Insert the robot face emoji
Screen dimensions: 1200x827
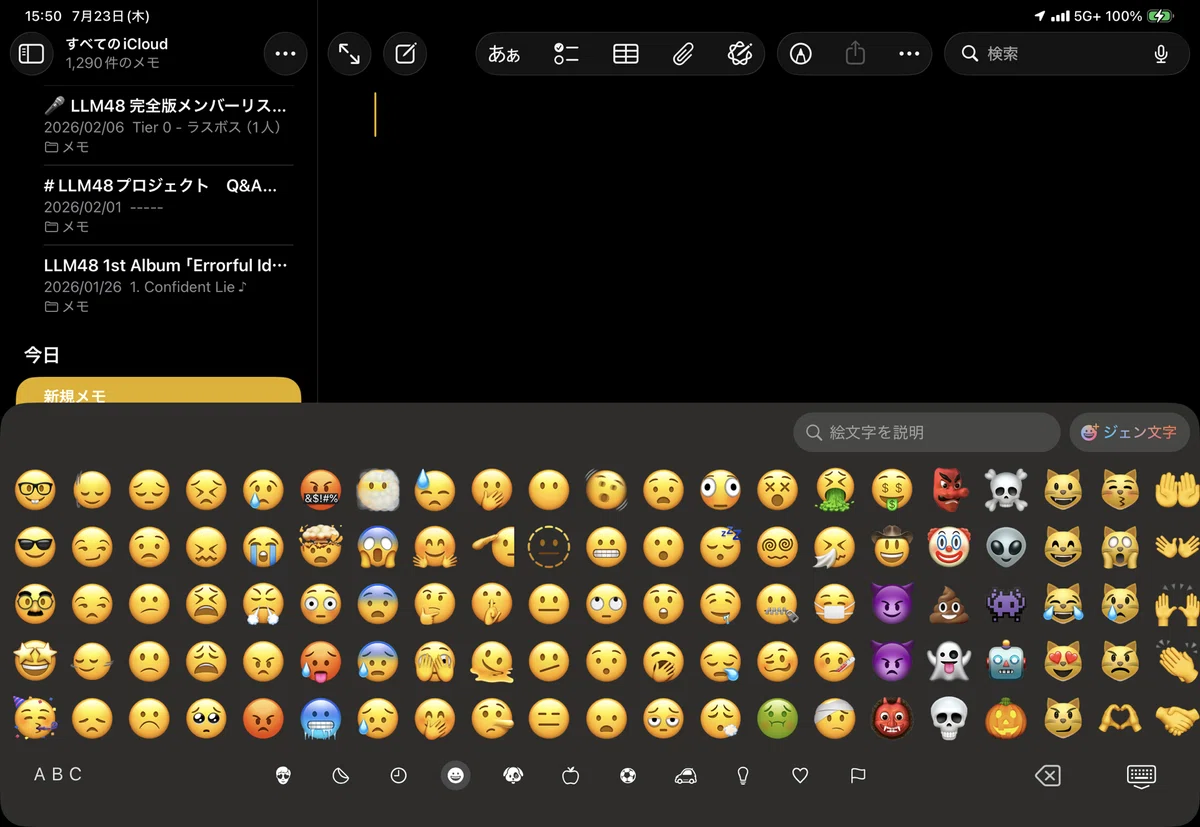click(x=1006, y=661)
